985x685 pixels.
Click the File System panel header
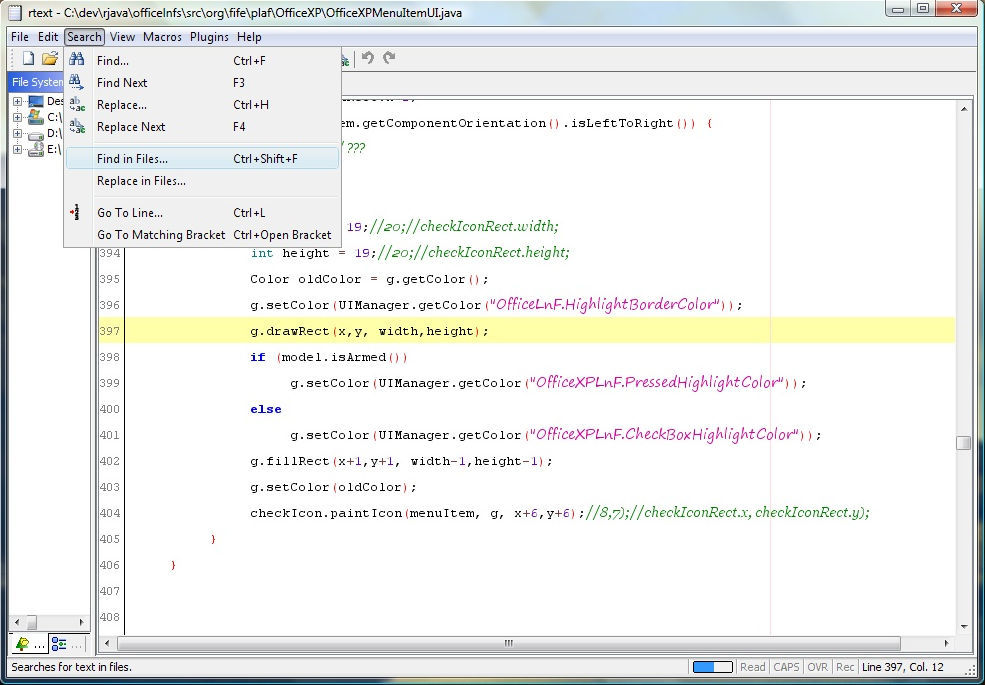tap(37, 82)
